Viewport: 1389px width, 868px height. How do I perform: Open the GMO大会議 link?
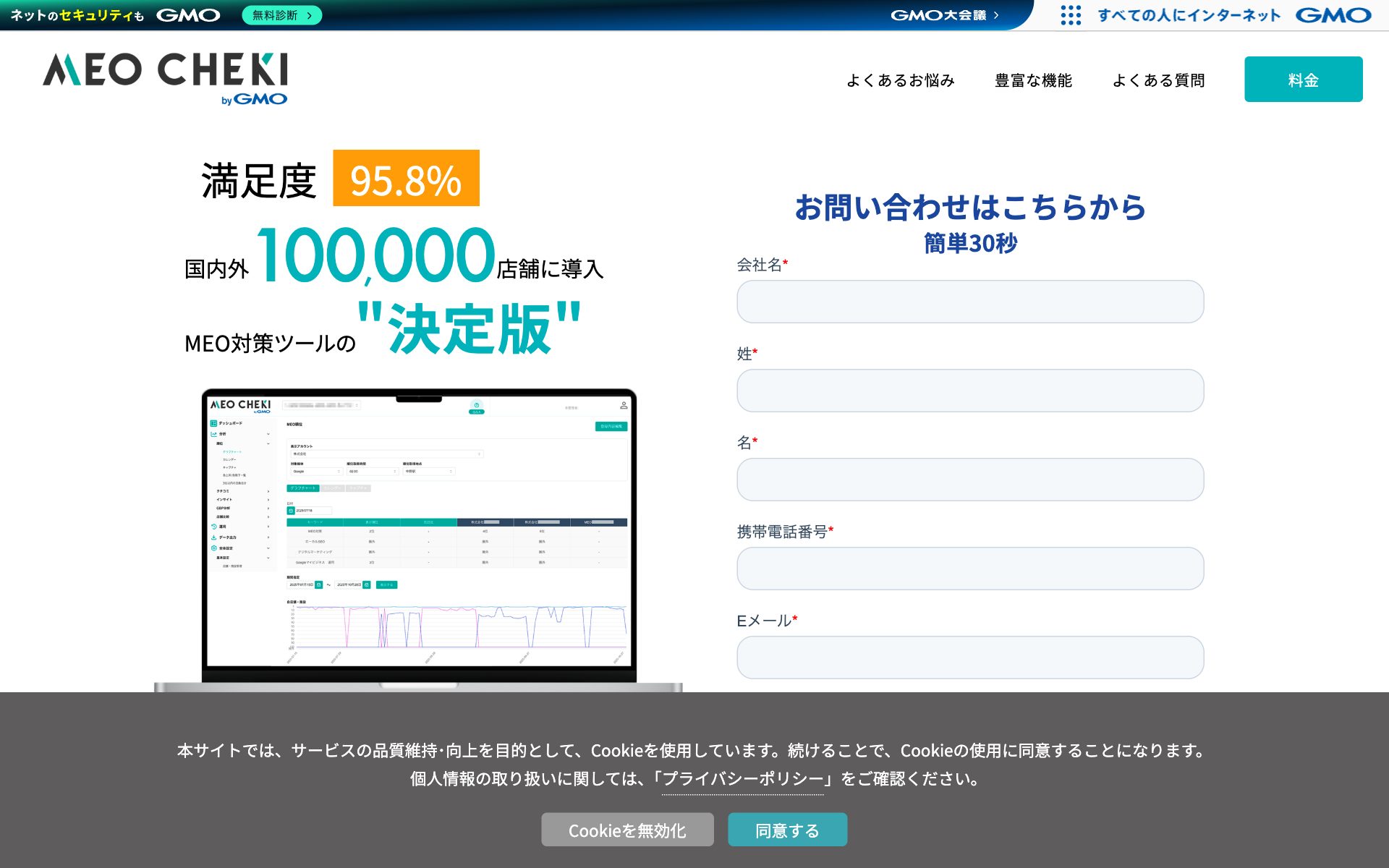(944, 15)
